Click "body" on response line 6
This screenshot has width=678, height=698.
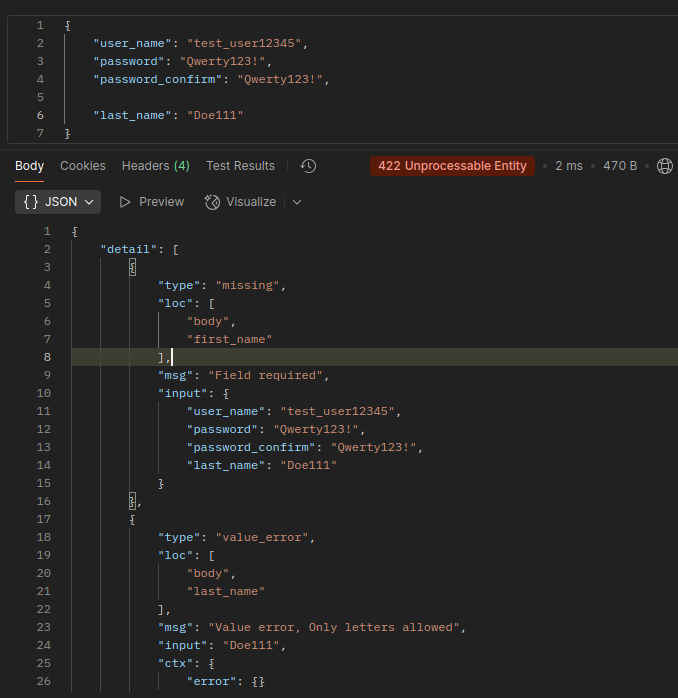pos(208,321)
